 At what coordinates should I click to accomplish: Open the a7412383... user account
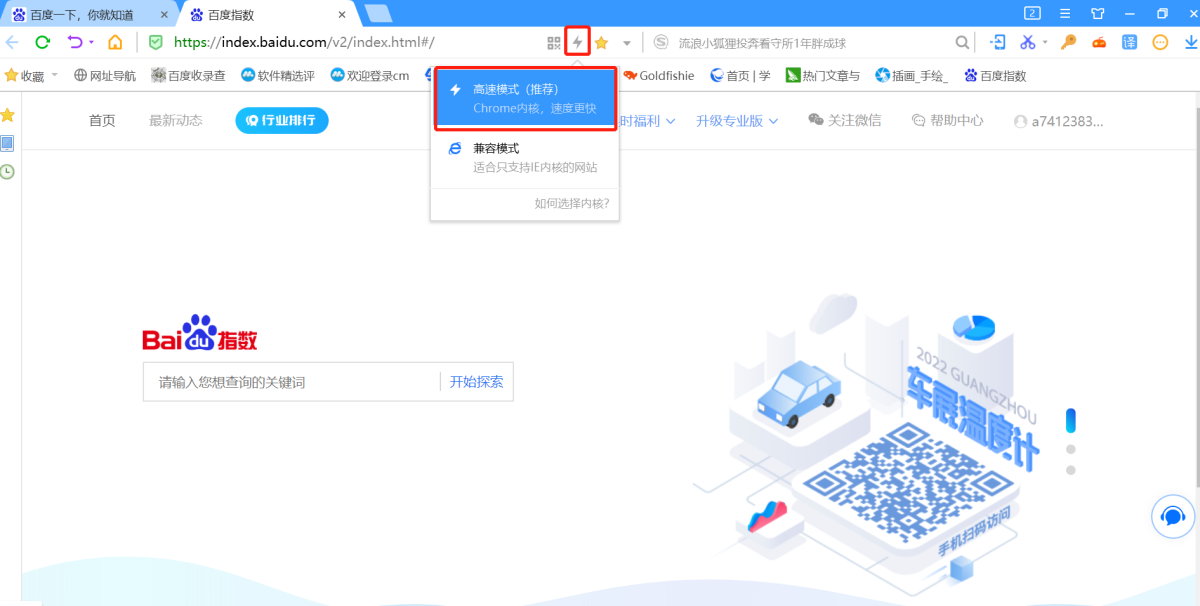1059,121
